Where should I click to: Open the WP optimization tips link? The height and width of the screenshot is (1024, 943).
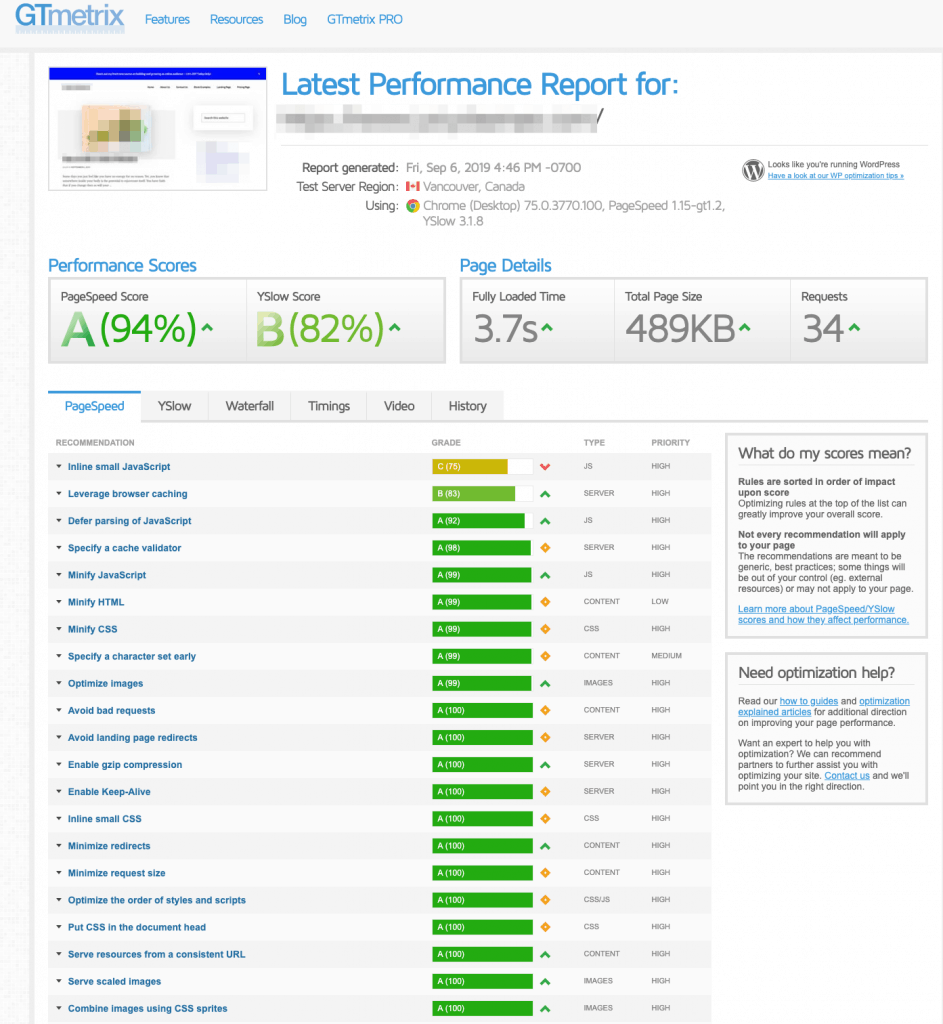pyautogui.click(x=835, y=176)
